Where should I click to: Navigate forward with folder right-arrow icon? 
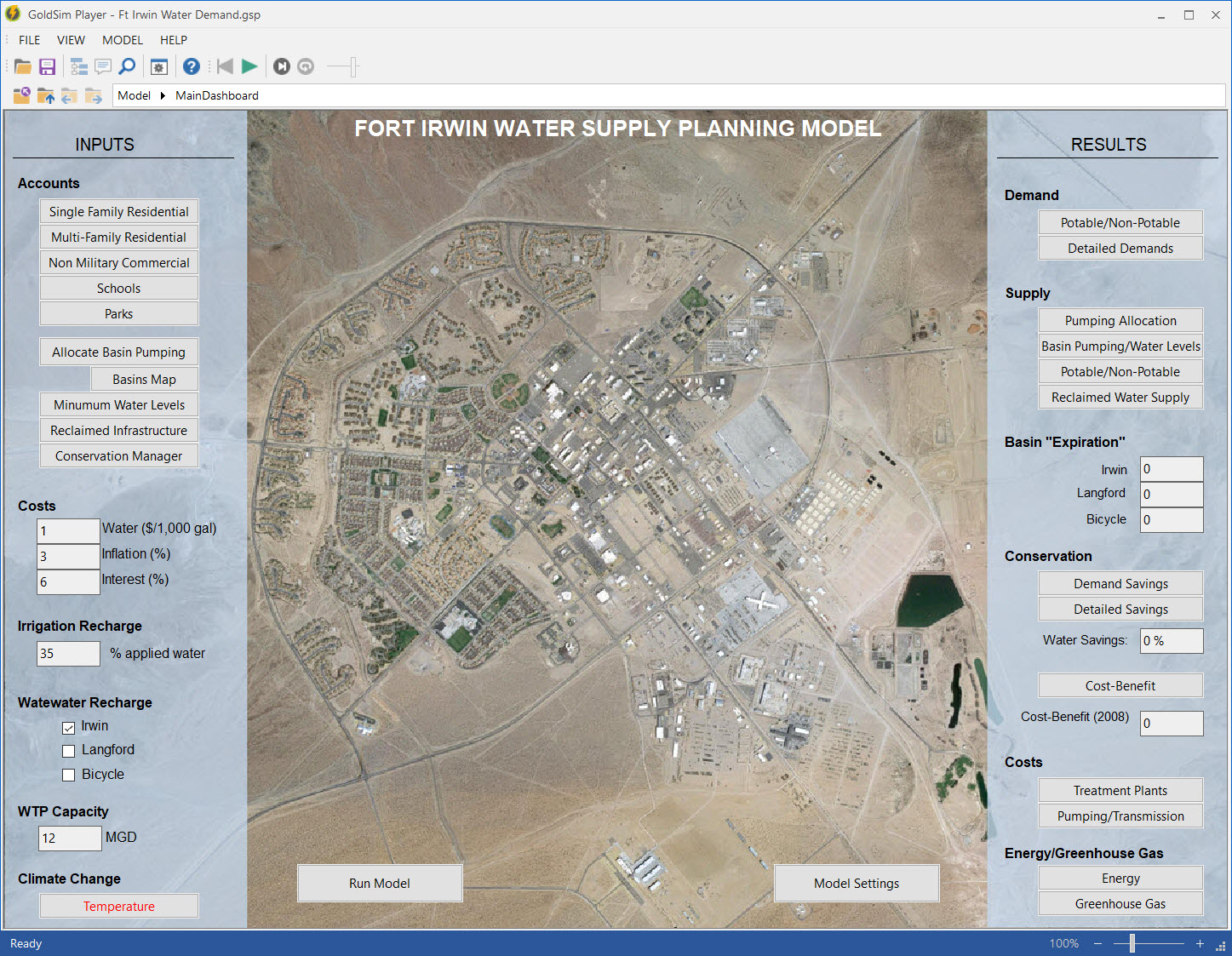[93, 95]
